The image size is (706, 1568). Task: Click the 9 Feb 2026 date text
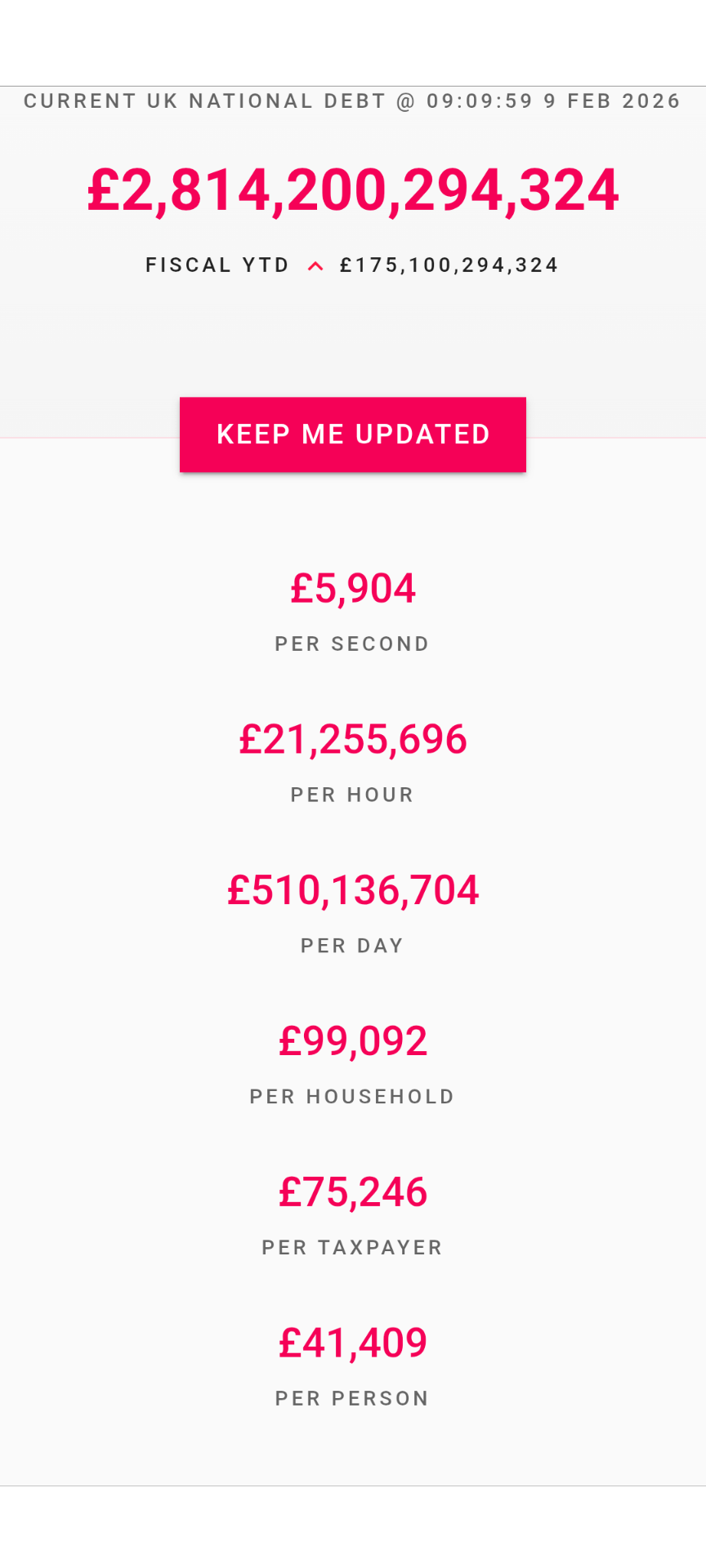point(612,101)
